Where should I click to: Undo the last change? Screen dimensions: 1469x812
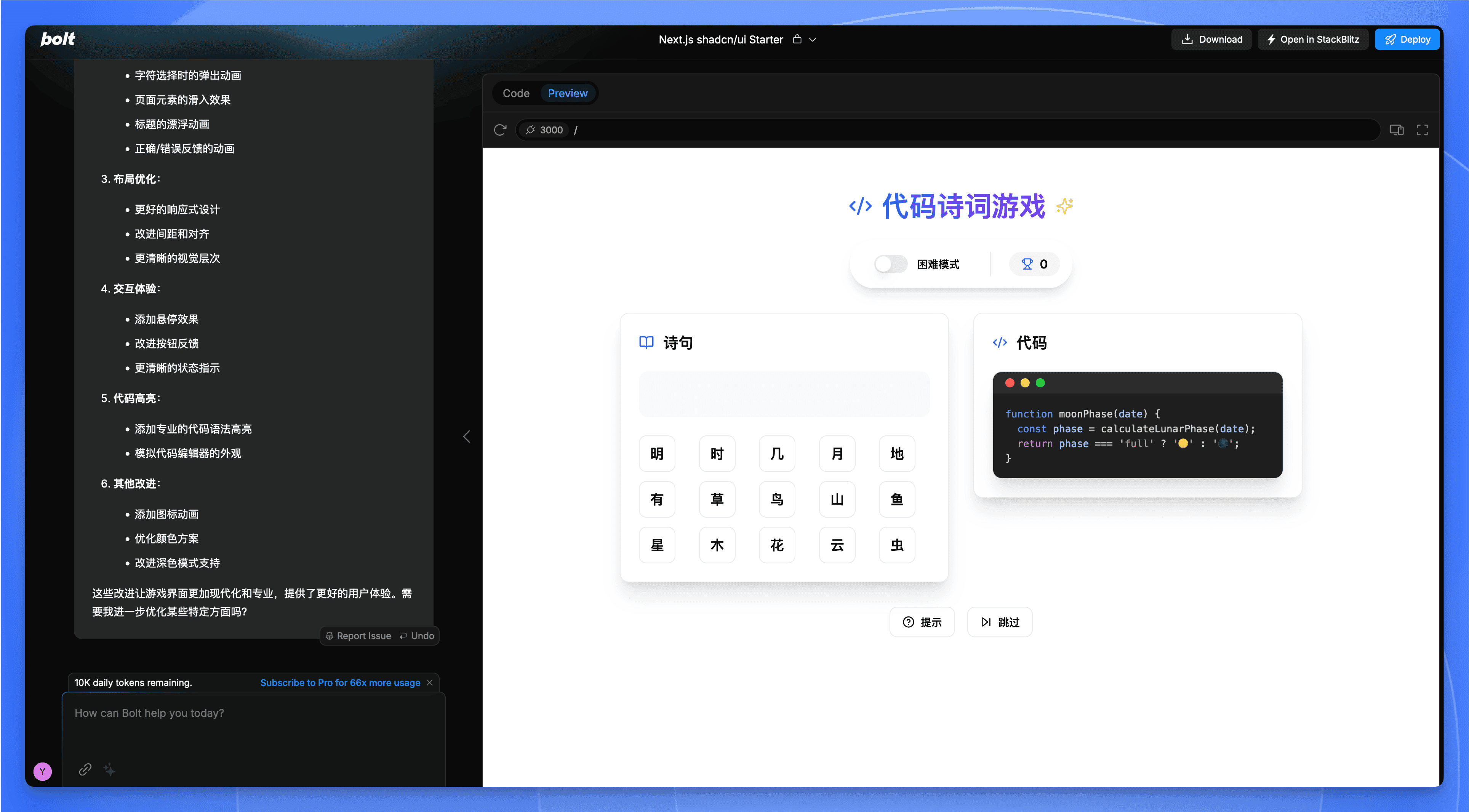[x=417, y=635]
